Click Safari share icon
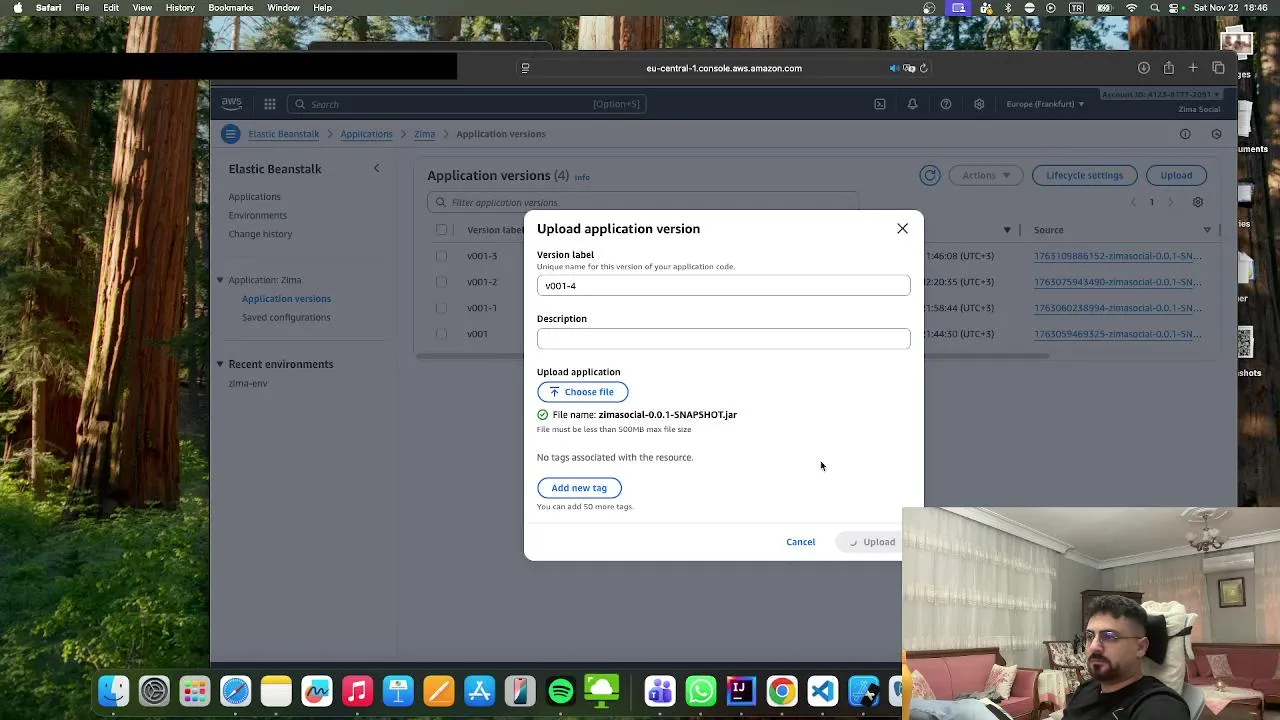 [1169, 68]
